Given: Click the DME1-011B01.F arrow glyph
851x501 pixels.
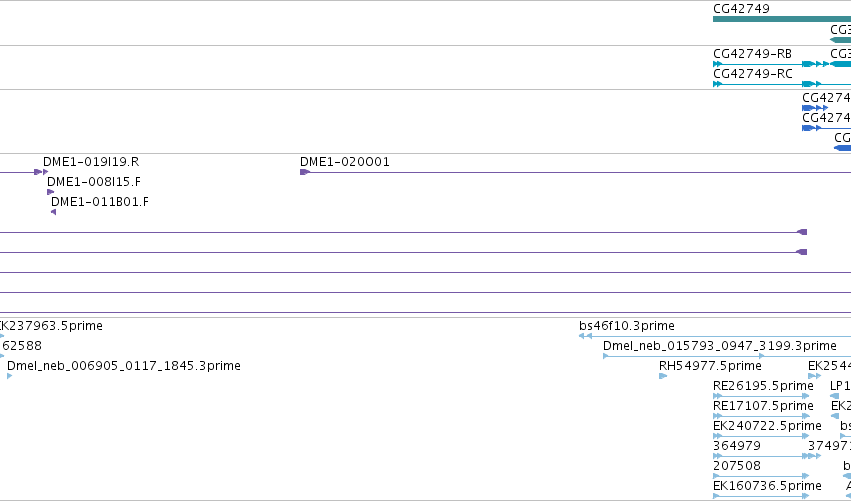Looking at the screenshot, I should (53, 212).
